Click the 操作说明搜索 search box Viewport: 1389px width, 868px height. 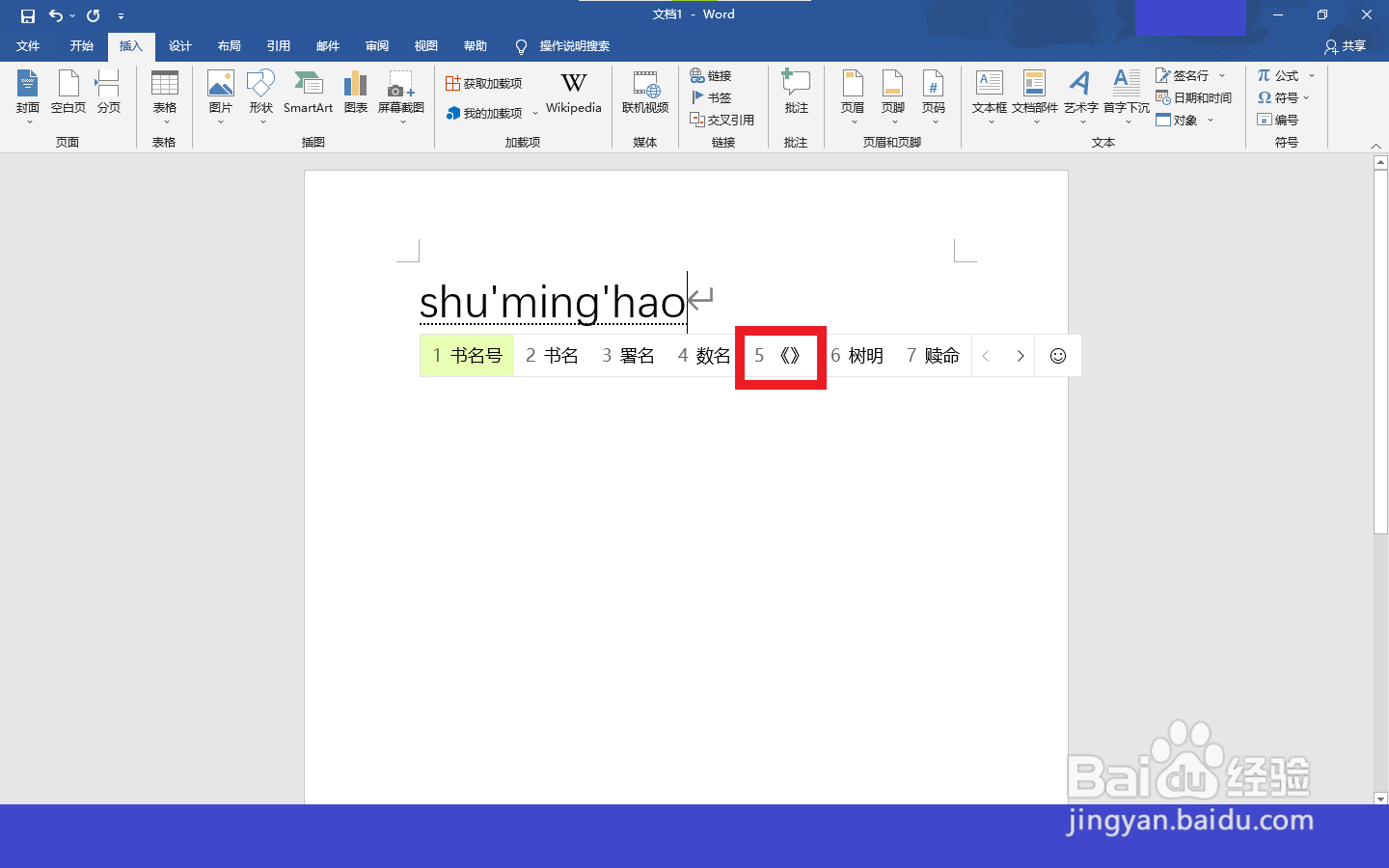[x=563, y=46]
